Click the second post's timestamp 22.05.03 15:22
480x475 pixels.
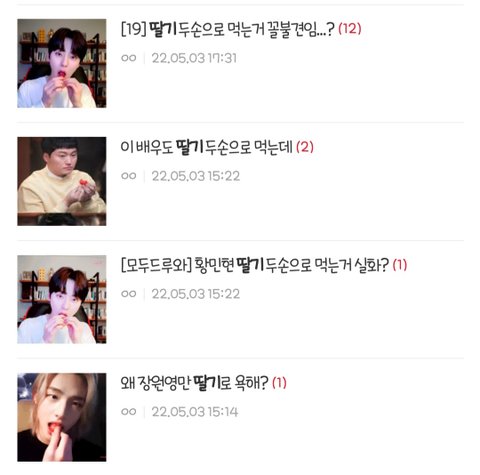click(196, 176)
